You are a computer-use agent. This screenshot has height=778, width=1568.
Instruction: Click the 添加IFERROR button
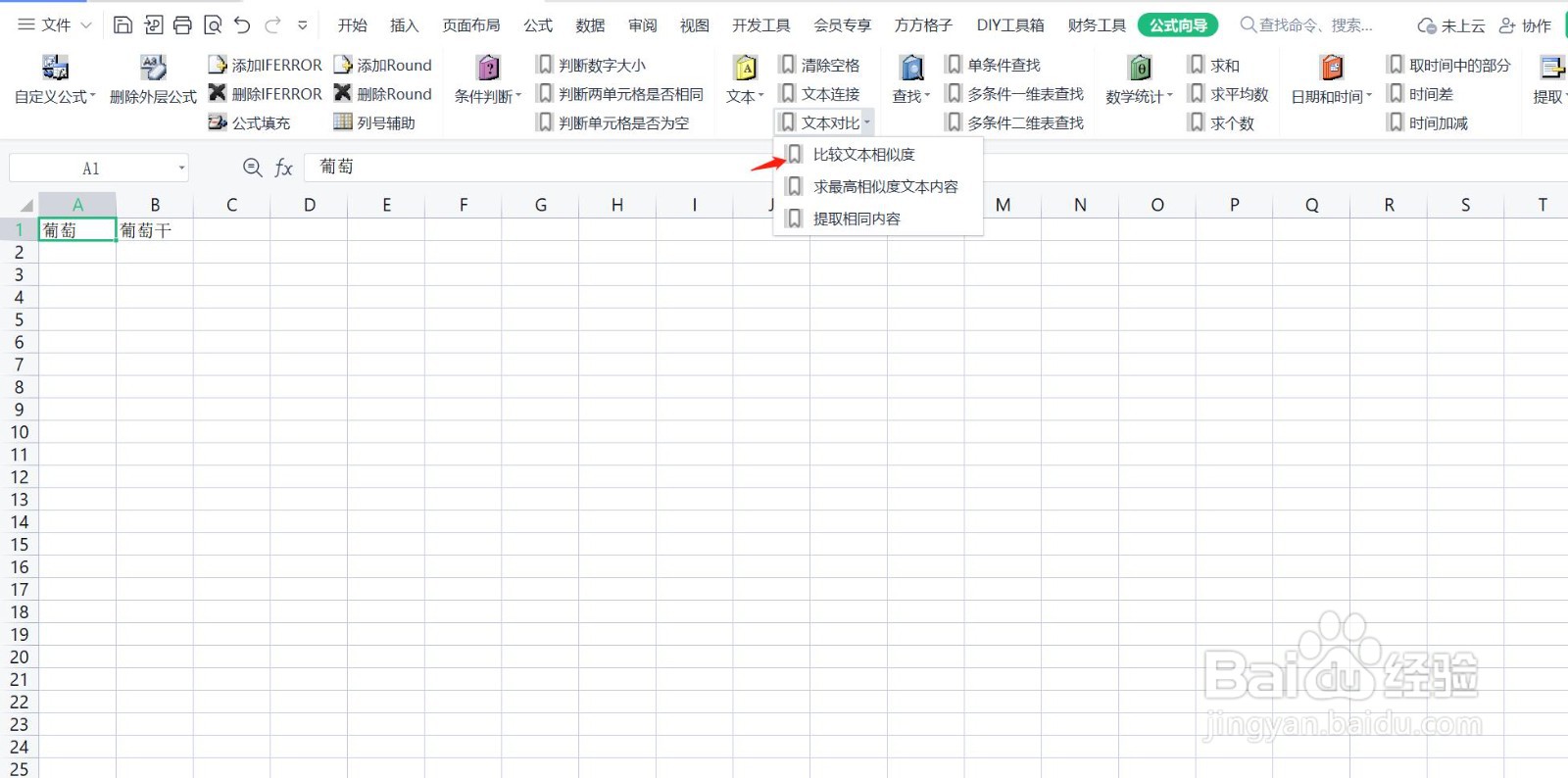point(265,65)
